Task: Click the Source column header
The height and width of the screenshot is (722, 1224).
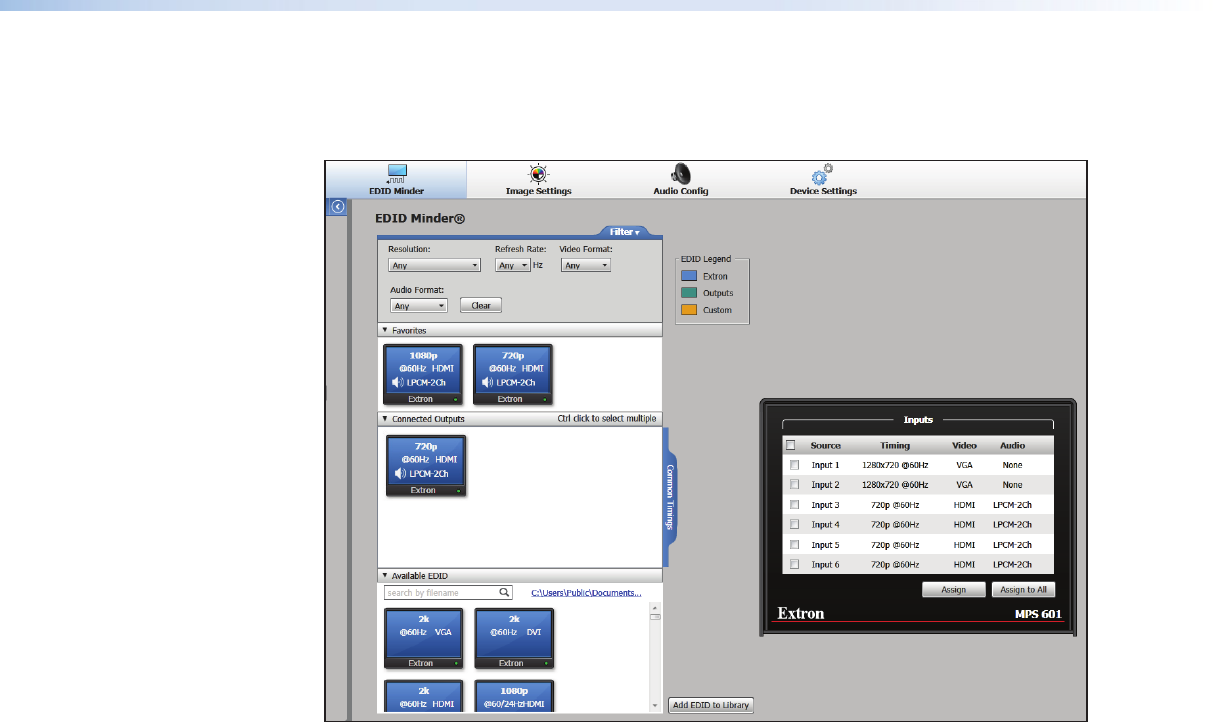Action: 826,446
